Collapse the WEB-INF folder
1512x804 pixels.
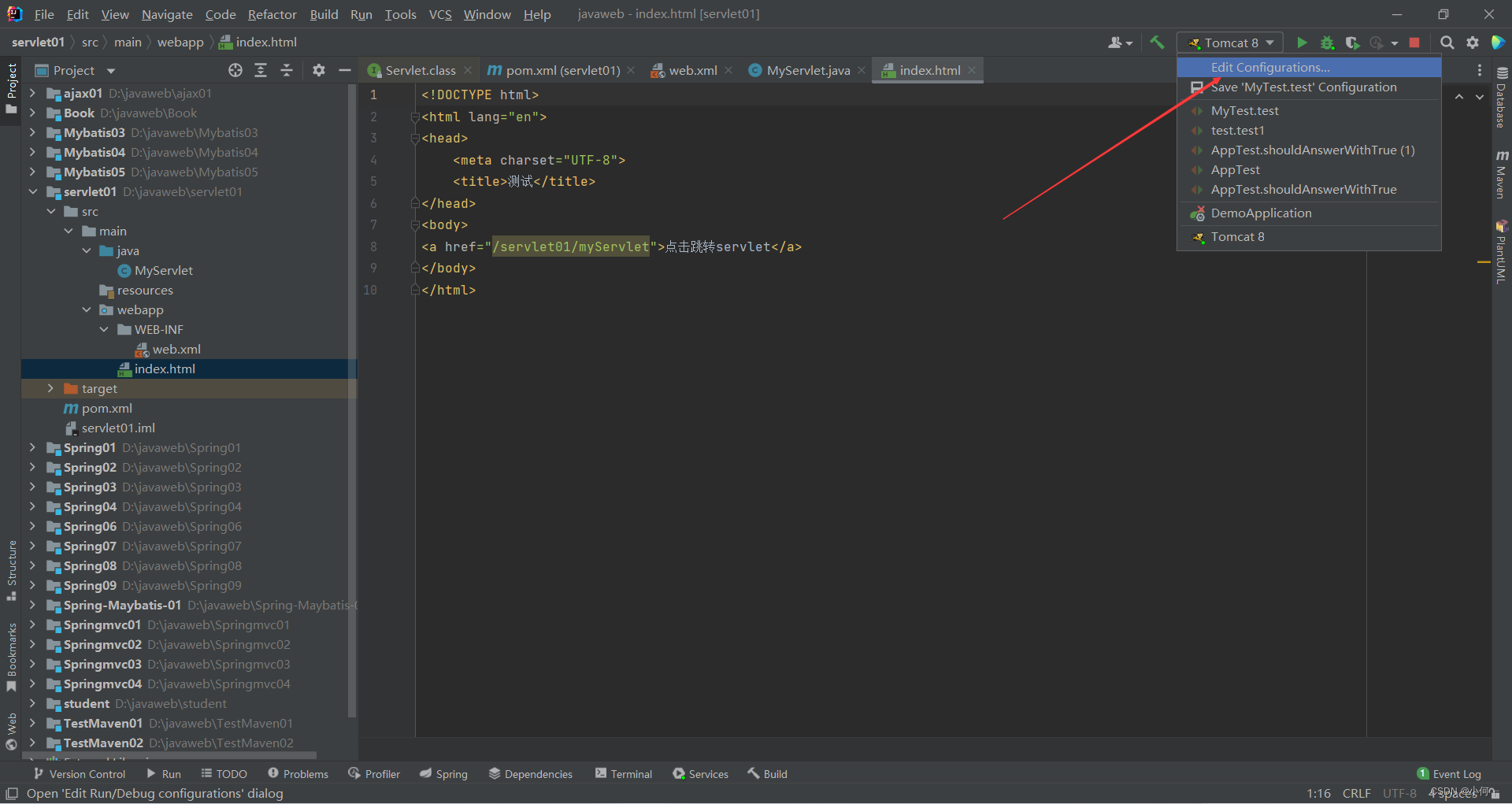(x=104, y=329)
